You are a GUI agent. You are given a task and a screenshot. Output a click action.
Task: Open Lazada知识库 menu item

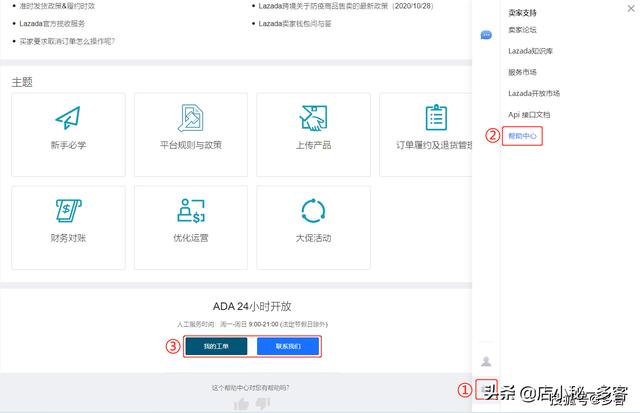pos(530,51)
